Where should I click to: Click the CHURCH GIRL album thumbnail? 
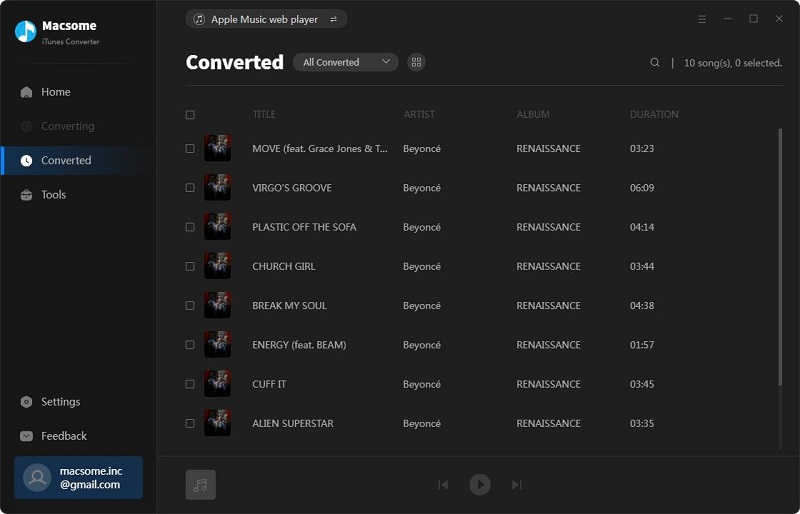click(x=217, y=266)
